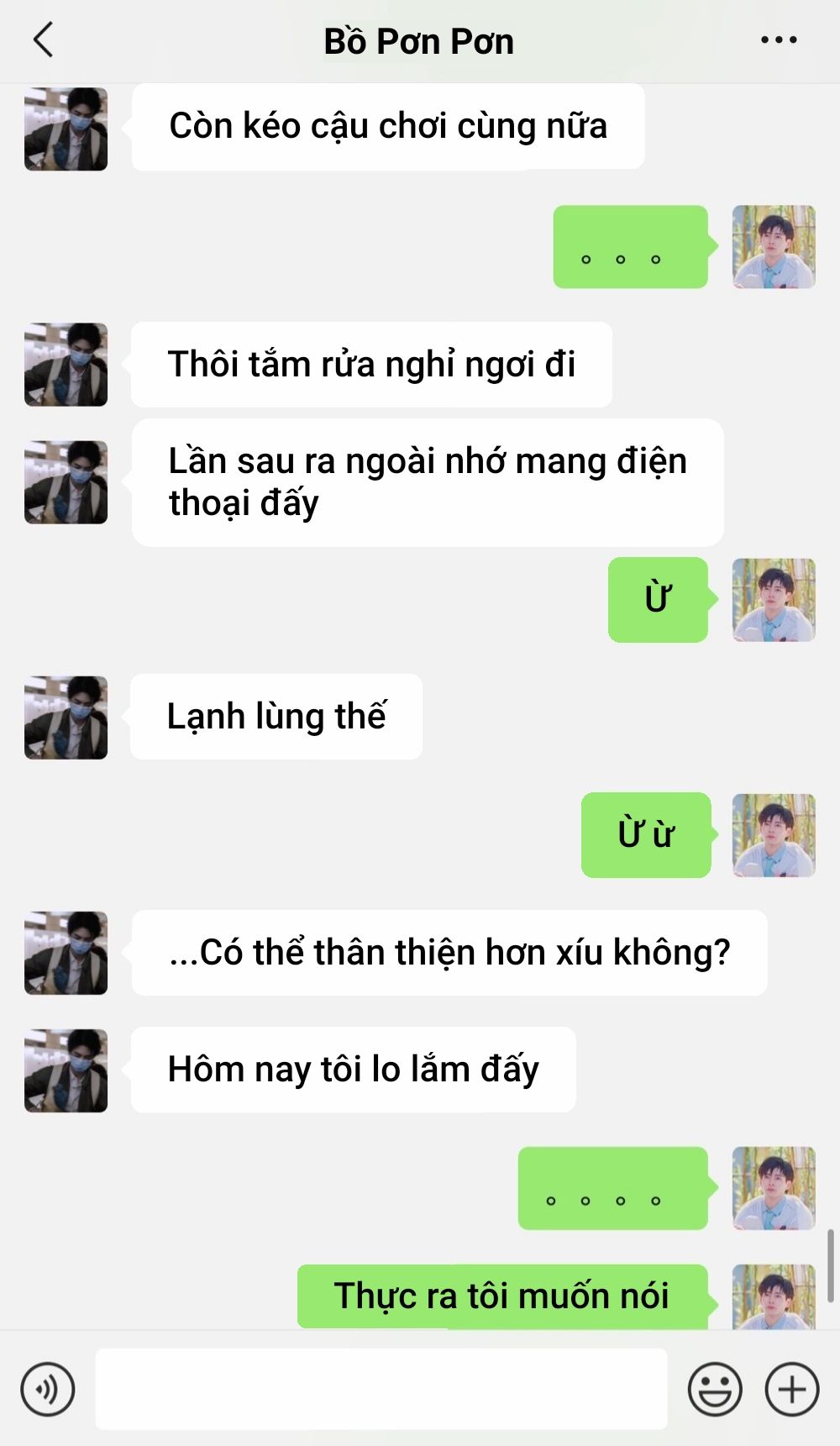
Task: Tap your avatar next to 'Ừ ừ' message
Action: tap(774, 835)
